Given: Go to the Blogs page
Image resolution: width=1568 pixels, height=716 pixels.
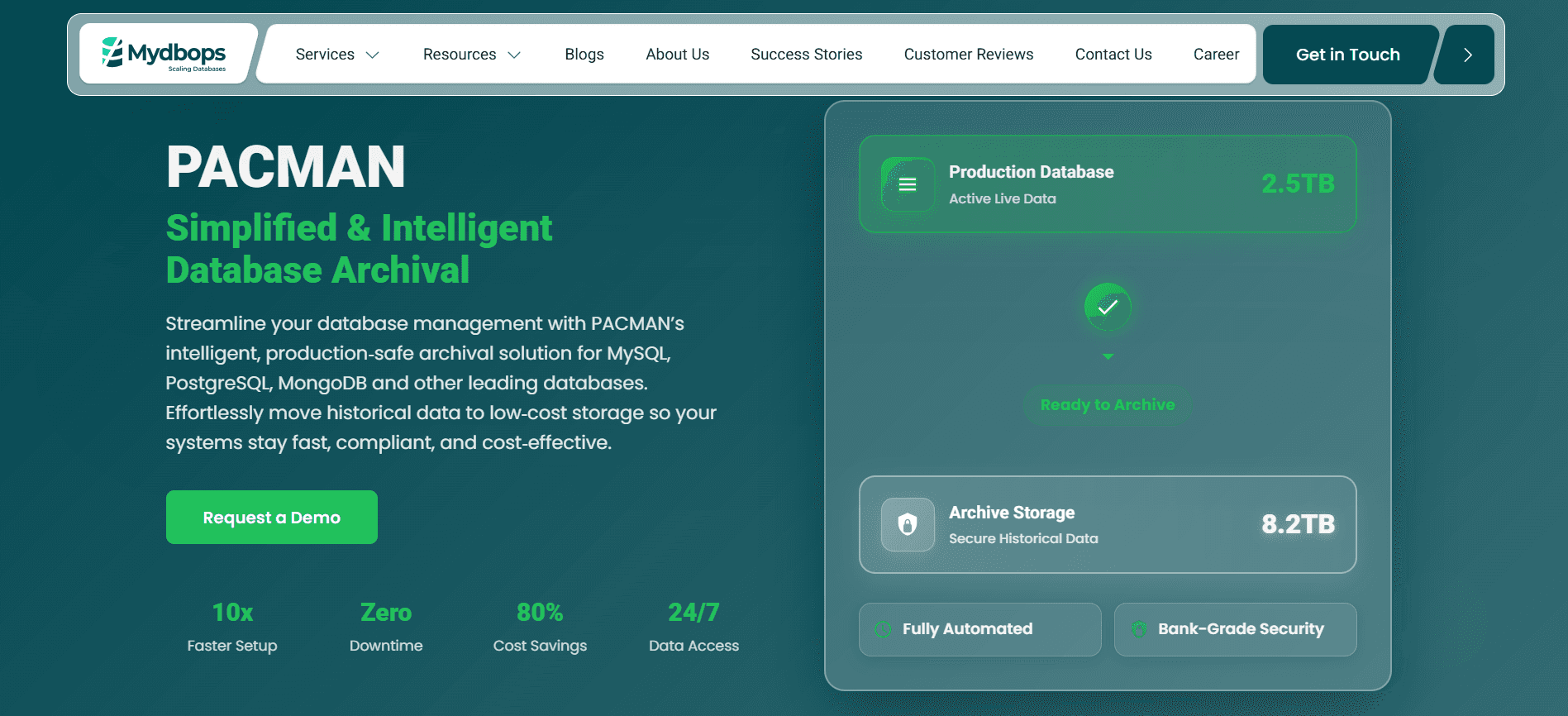Looking at the screenshot, I should (584, 55).
